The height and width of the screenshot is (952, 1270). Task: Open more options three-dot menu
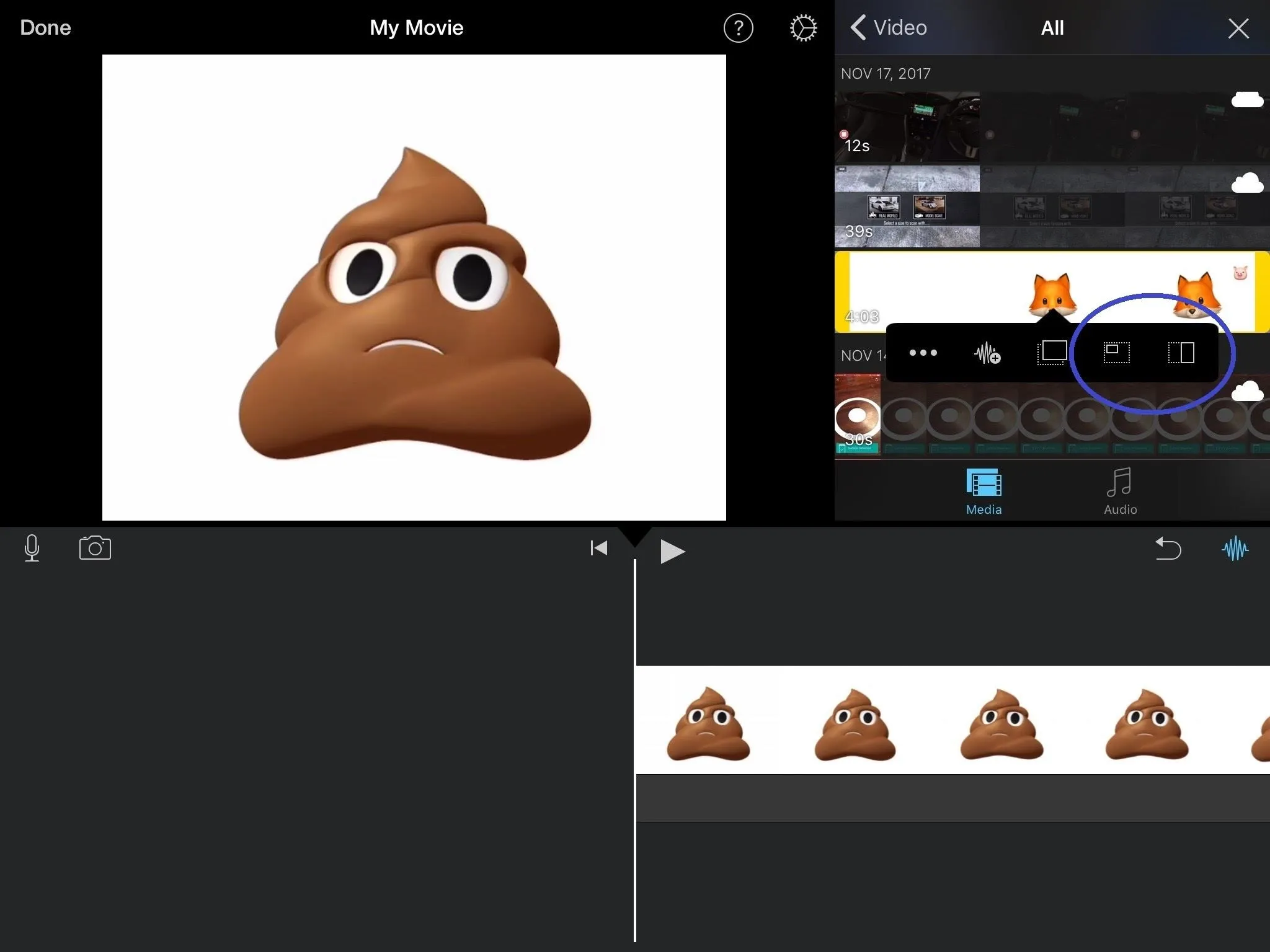(x=923, y=353)
